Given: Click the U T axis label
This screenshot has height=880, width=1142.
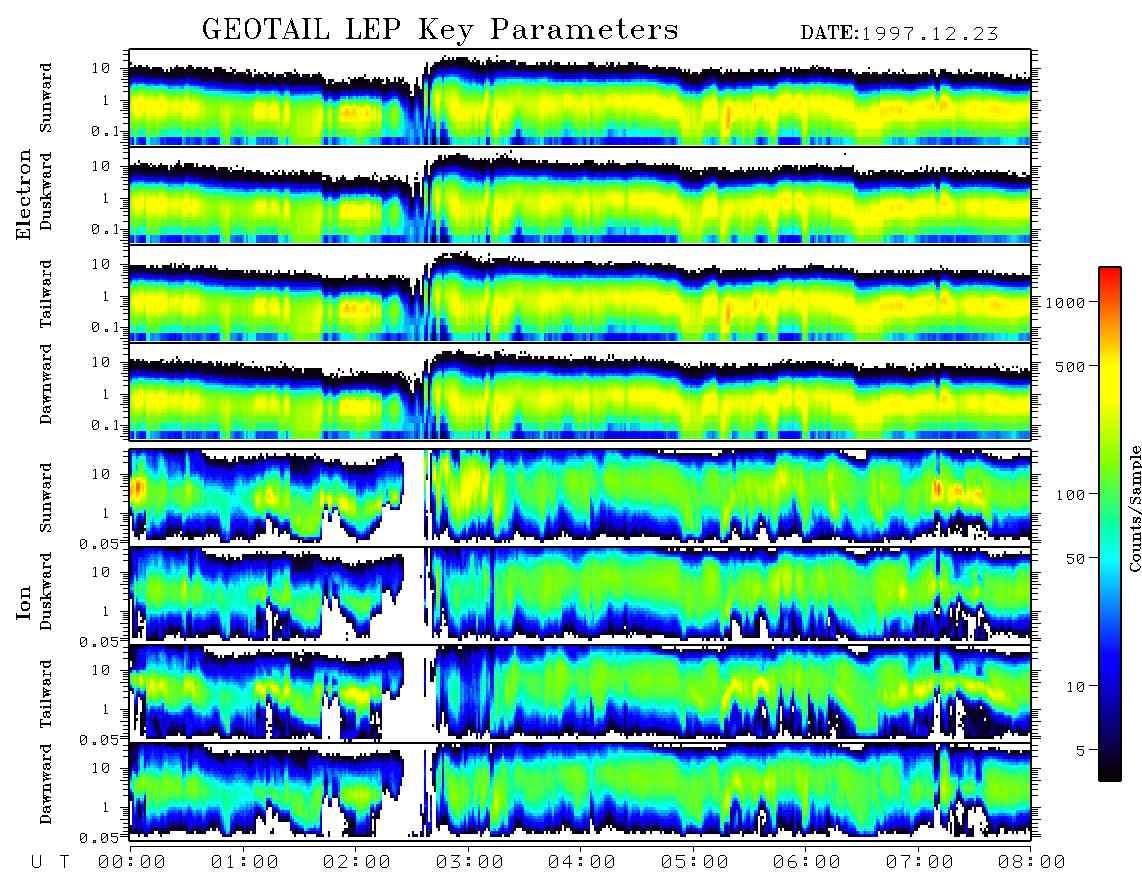Looking at the screenshot, I should pos(50,862).
